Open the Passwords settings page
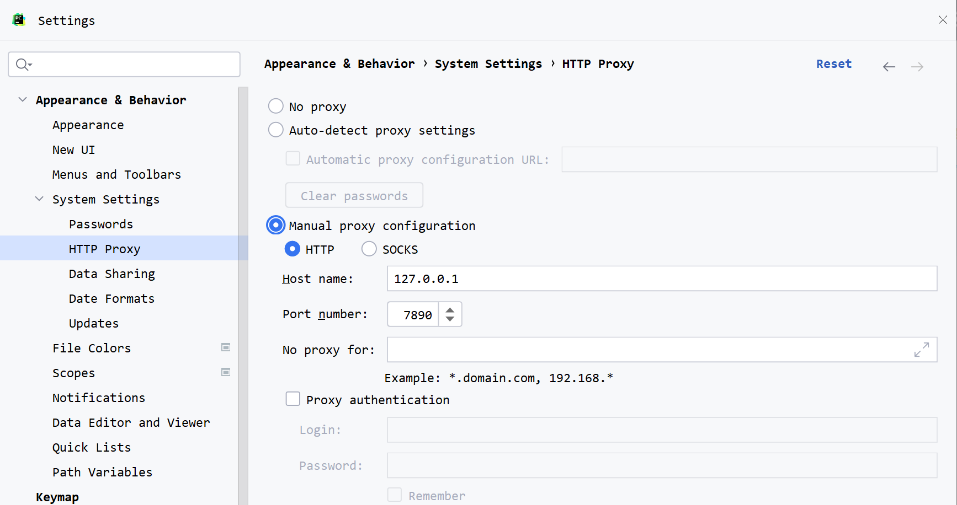The image size is (957, 505). coord(101,223)
